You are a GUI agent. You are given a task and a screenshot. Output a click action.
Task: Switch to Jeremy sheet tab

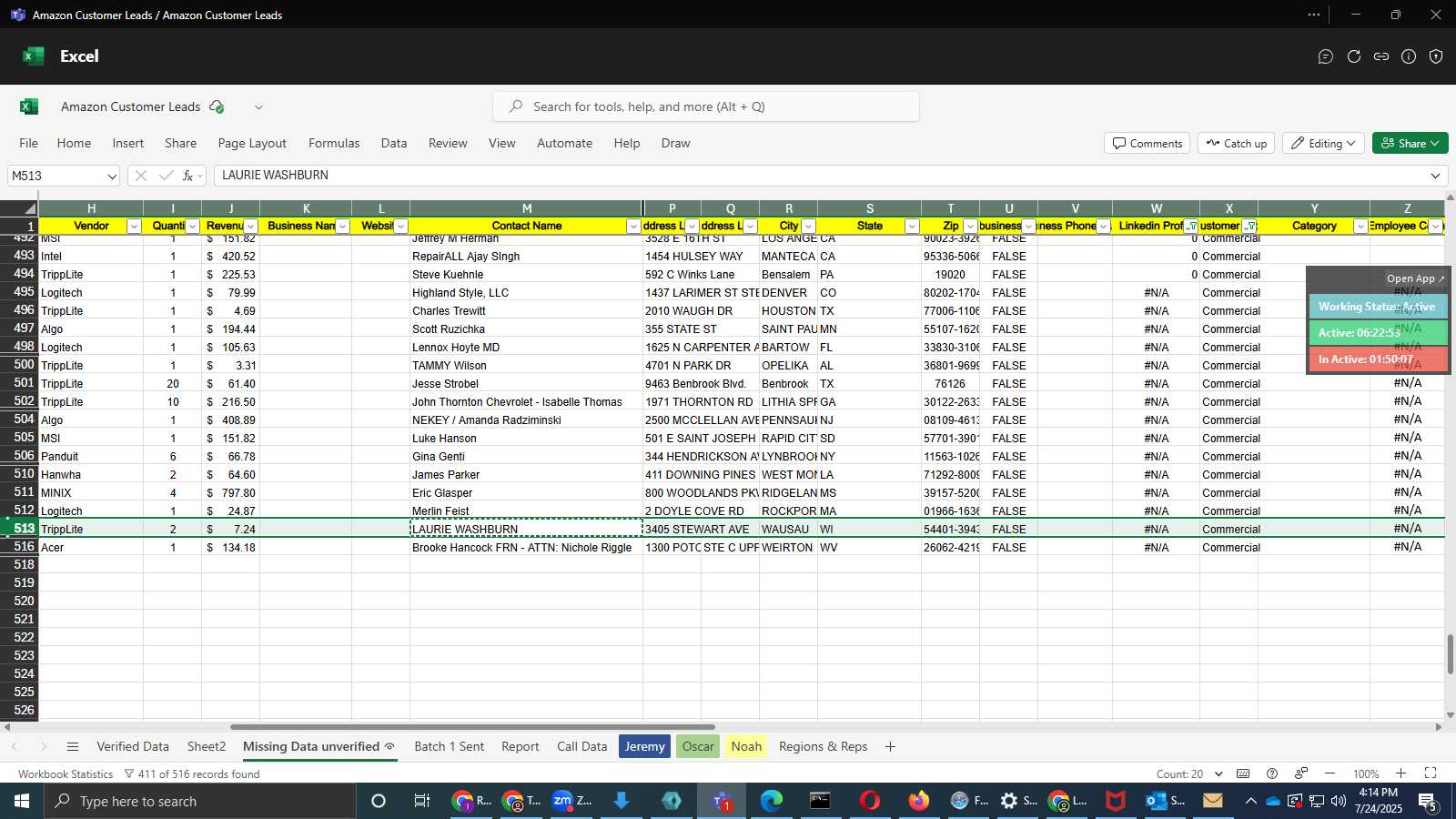[644, 747]
